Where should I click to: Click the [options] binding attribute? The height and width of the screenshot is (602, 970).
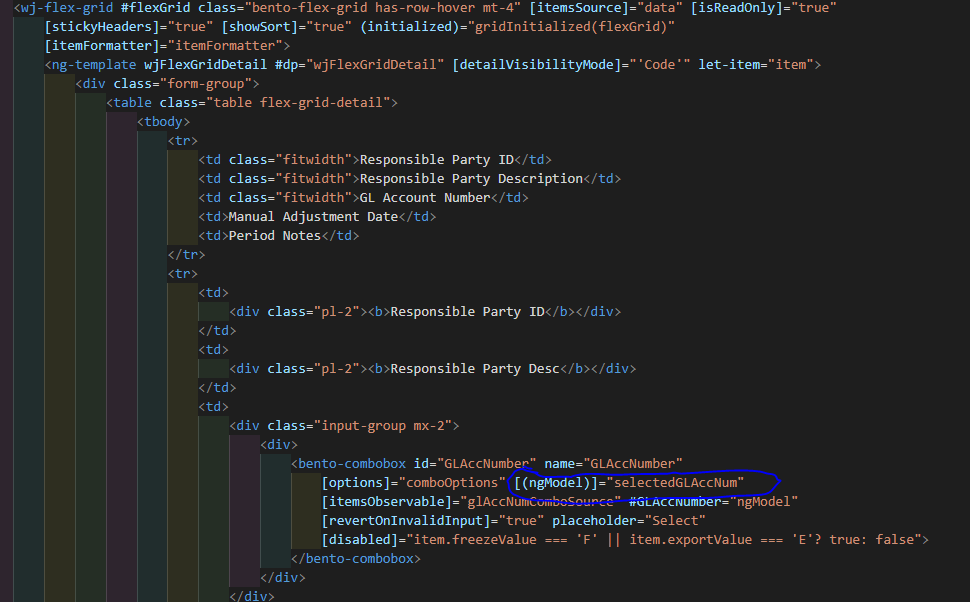pos(356,483)
